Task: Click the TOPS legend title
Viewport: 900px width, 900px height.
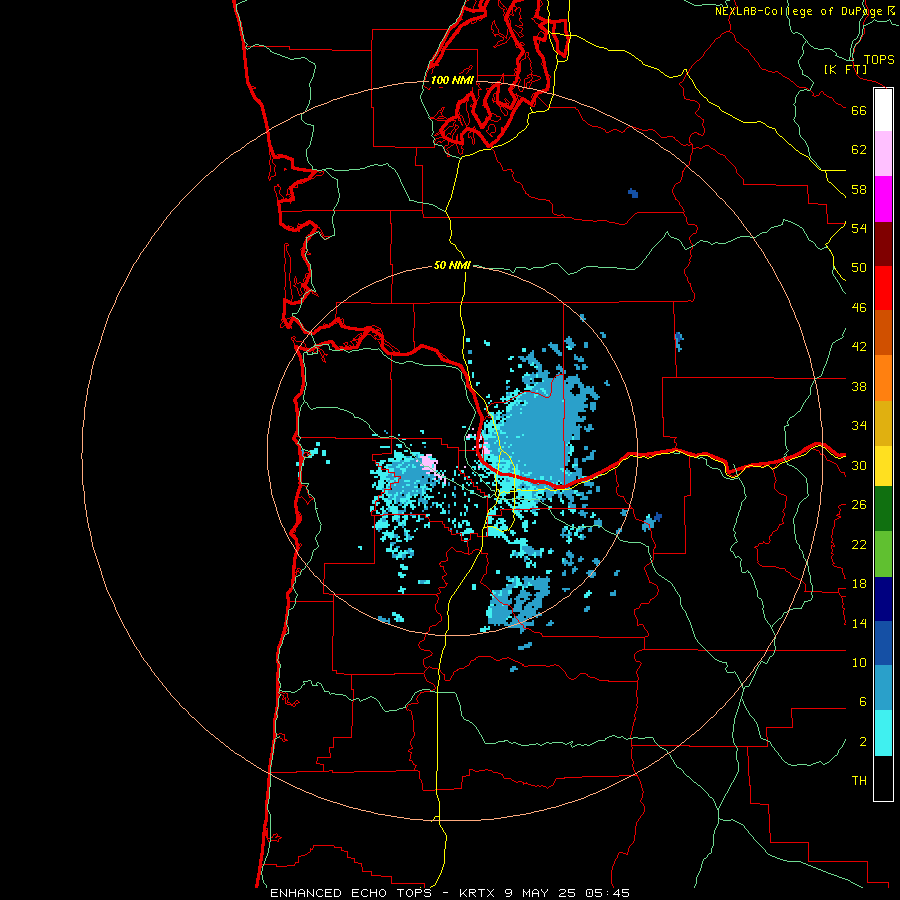Action: pyautogui.click(x=879, y=59)
